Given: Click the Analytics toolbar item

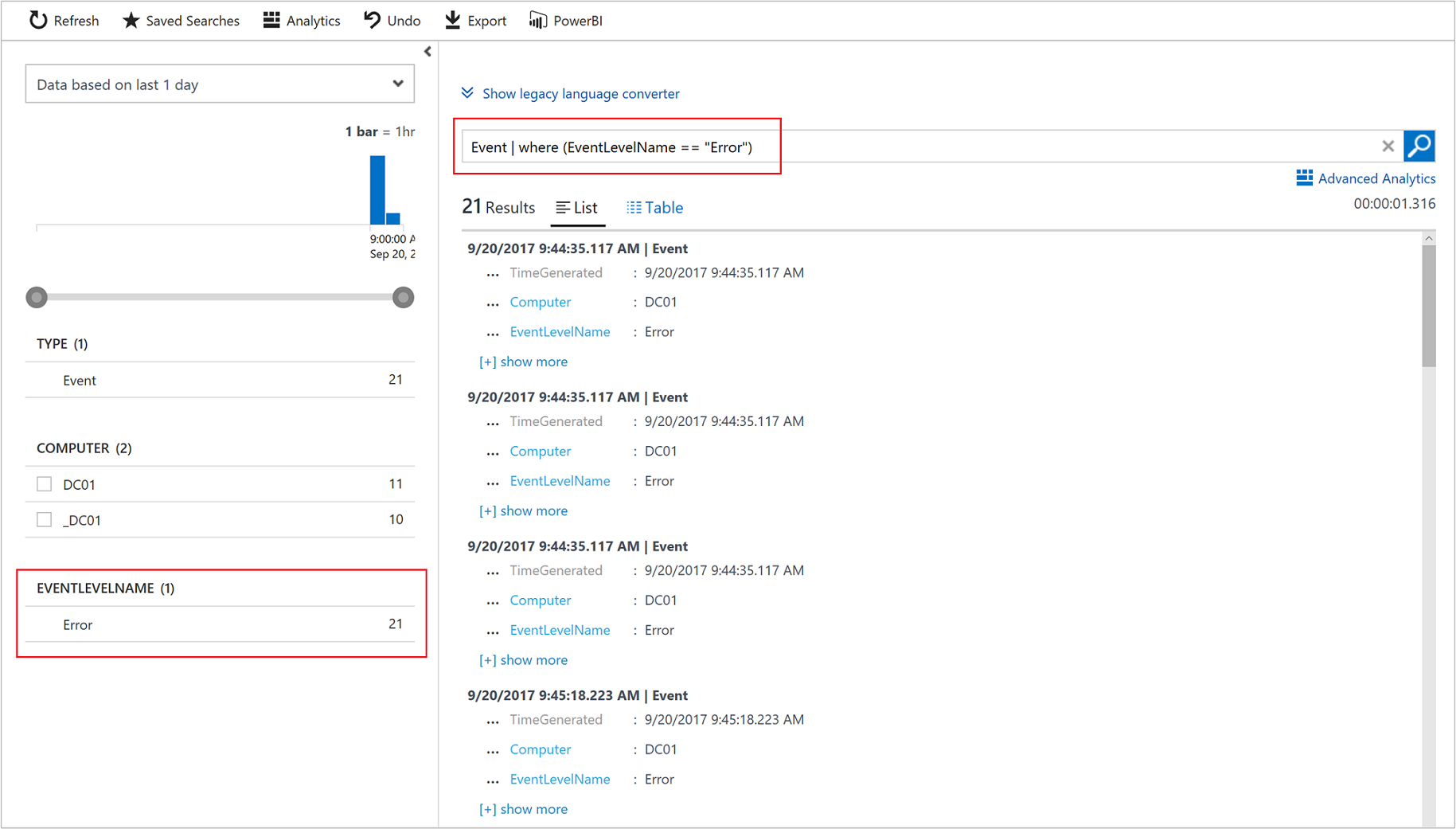Looking at the screenshot, I should pyautogui.click(x=302, y=20).
